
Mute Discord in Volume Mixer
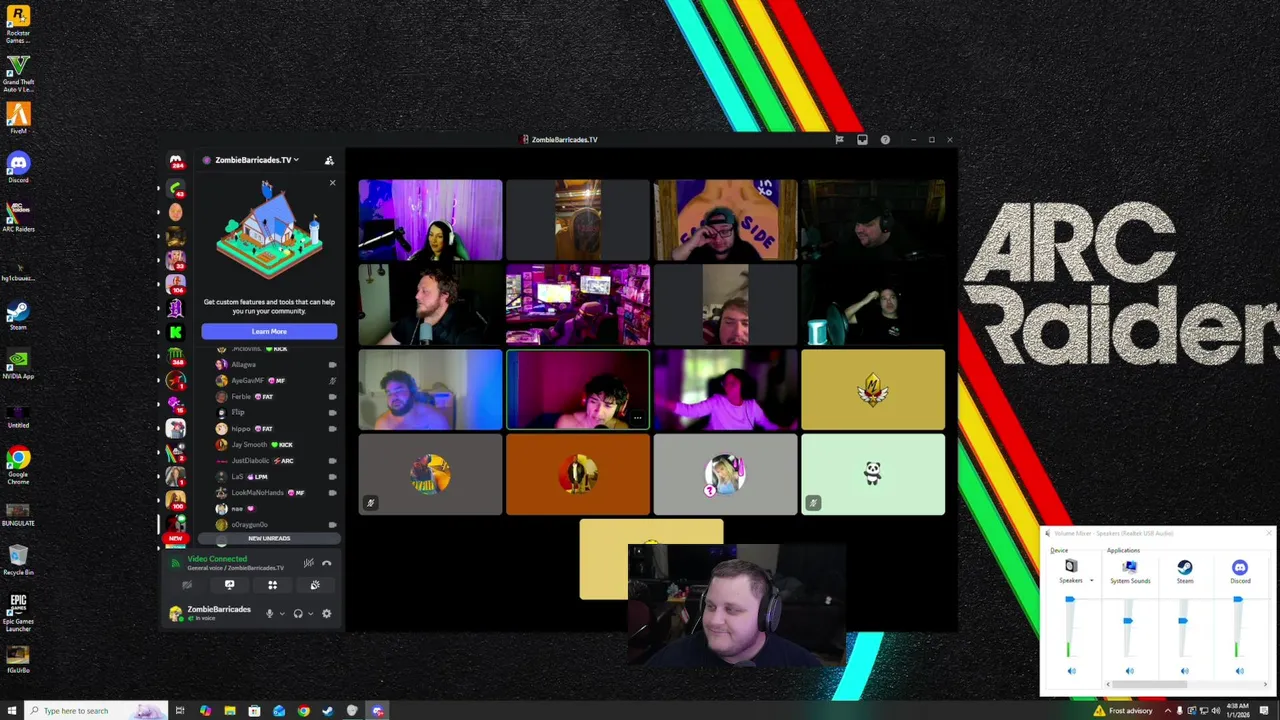[x=1240, y=672]
